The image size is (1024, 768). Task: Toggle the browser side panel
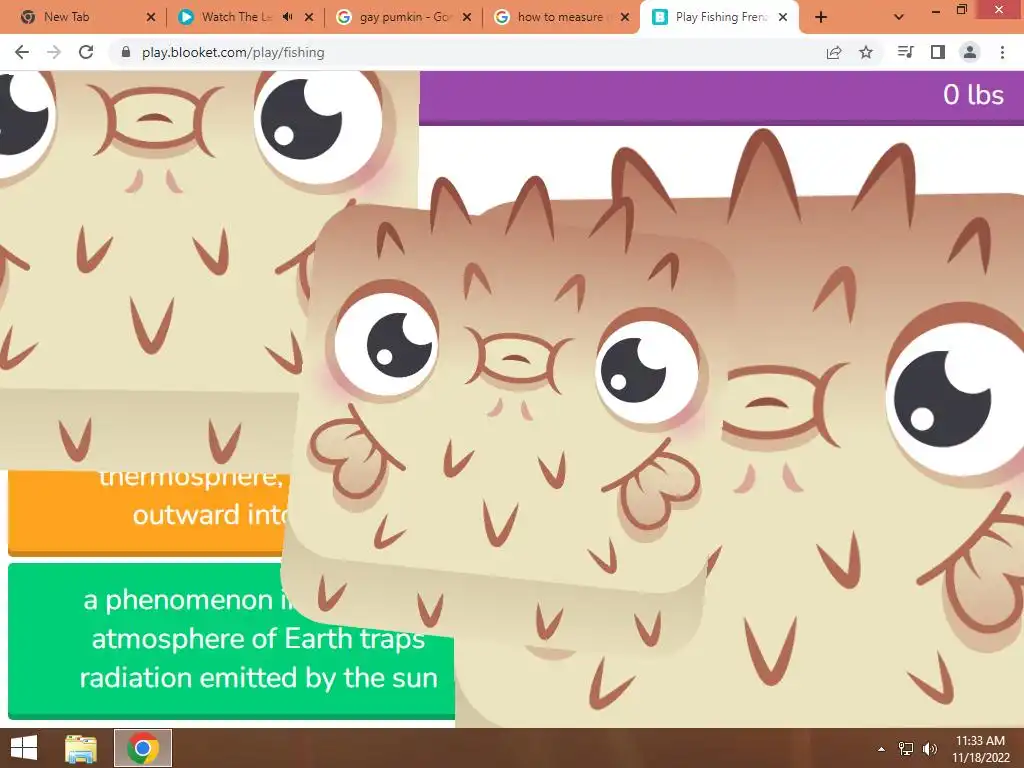pos(938,52)
